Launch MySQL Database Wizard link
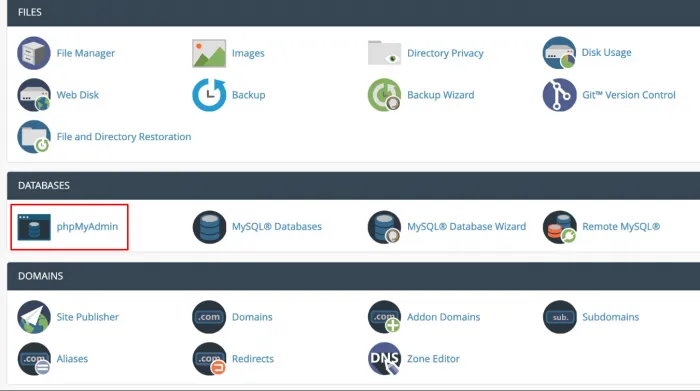Image resolution: width=700 pixels, height=391 pixels. tap(467, 227)
